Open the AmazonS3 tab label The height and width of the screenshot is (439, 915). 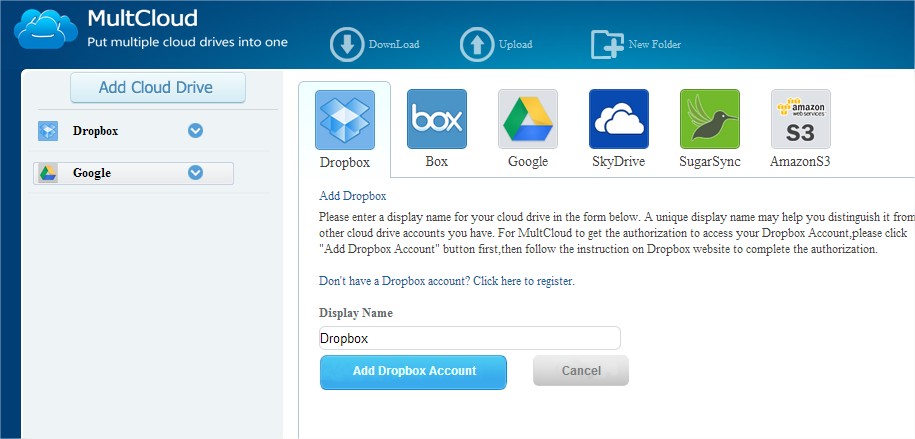pos(800,162)
